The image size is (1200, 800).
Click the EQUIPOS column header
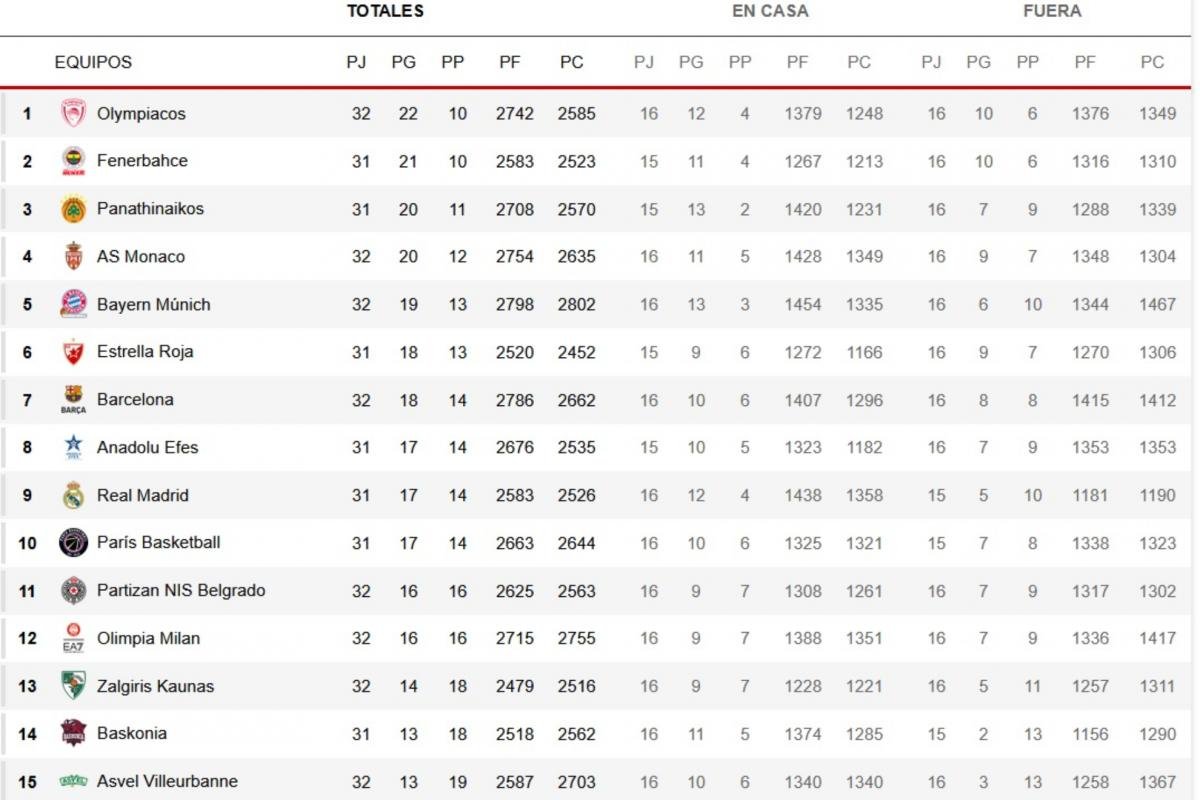point(93,62)
